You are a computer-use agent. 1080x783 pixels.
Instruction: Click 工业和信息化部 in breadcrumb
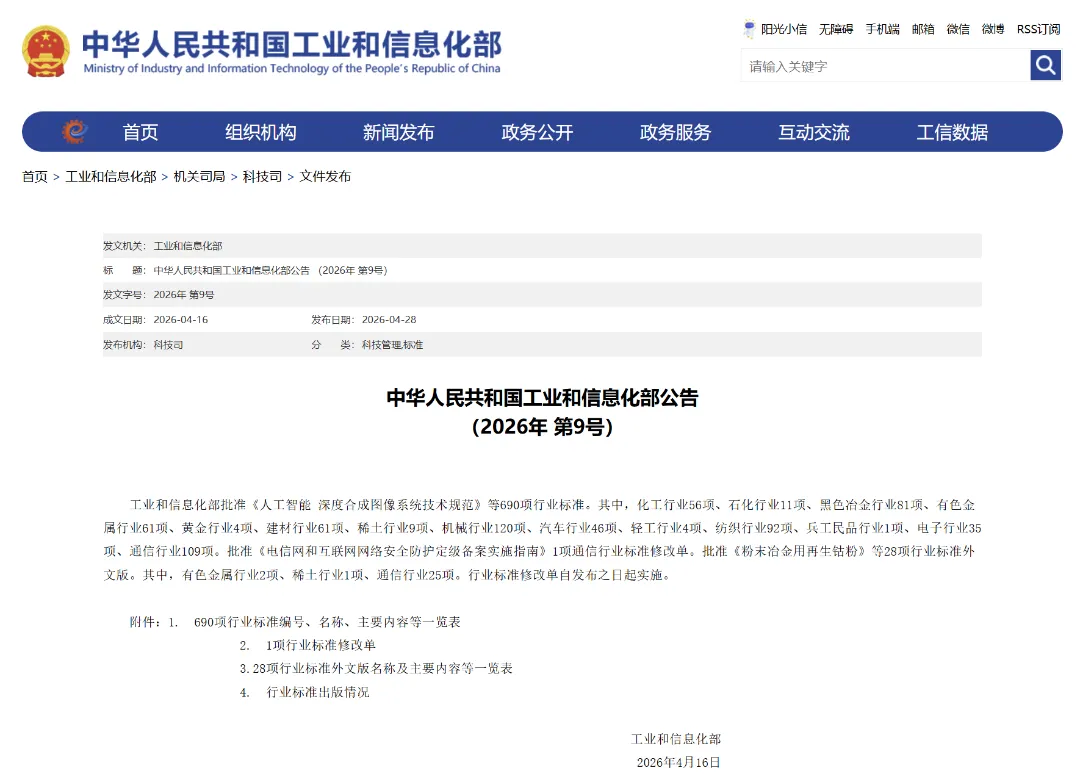[x=111, y=177]
